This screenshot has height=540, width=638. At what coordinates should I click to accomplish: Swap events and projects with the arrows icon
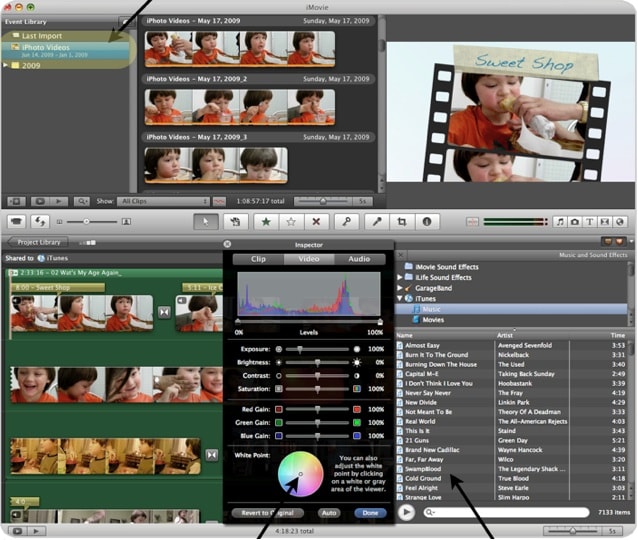coord(40,222)
